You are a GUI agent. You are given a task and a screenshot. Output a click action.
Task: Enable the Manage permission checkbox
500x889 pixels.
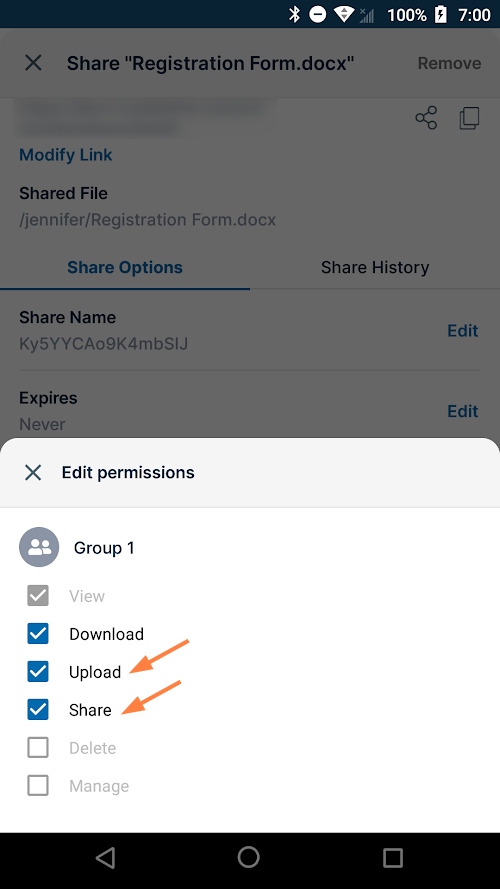coord(38,786)
